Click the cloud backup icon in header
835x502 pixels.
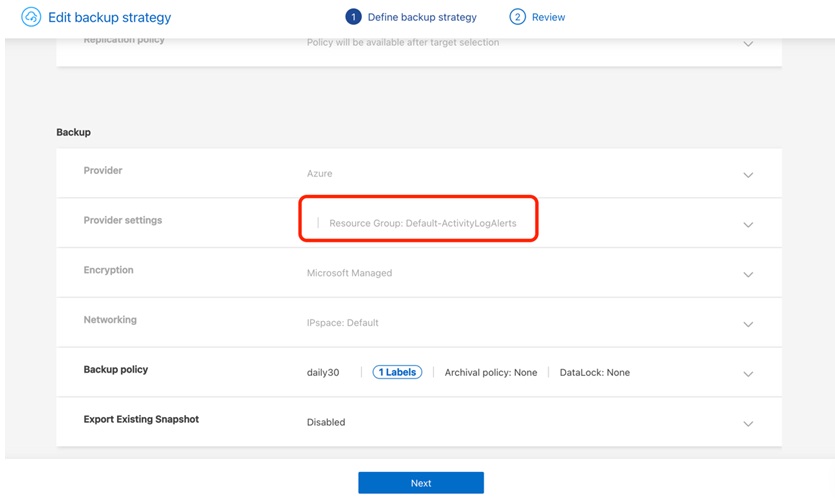tap(31, 17)
